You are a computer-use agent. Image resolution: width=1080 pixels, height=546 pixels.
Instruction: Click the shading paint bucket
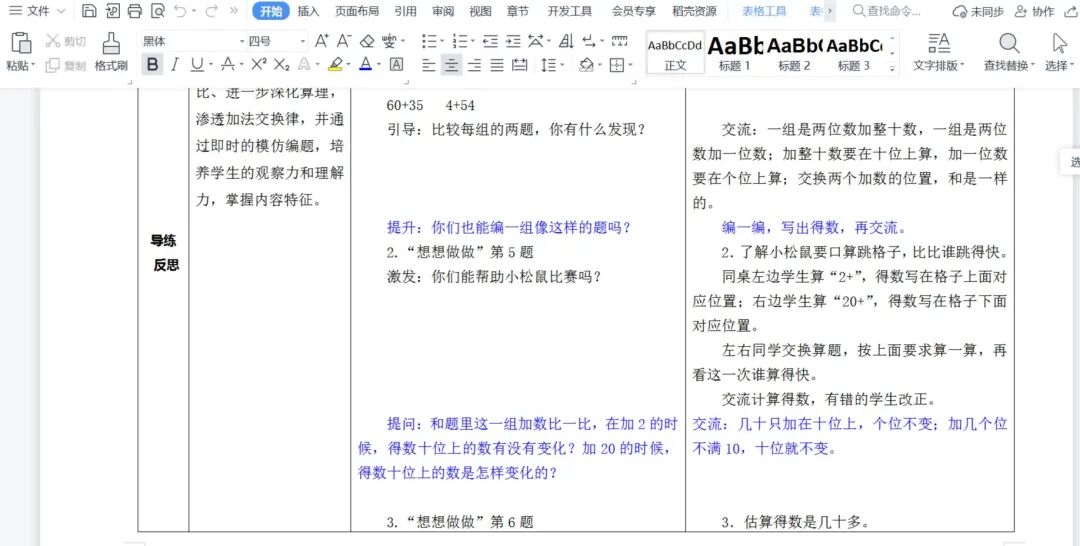pos(586,65)
